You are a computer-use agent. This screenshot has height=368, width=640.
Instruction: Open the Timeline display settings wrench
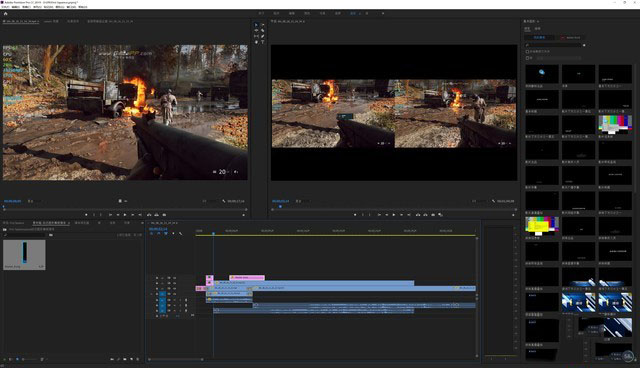180,234
